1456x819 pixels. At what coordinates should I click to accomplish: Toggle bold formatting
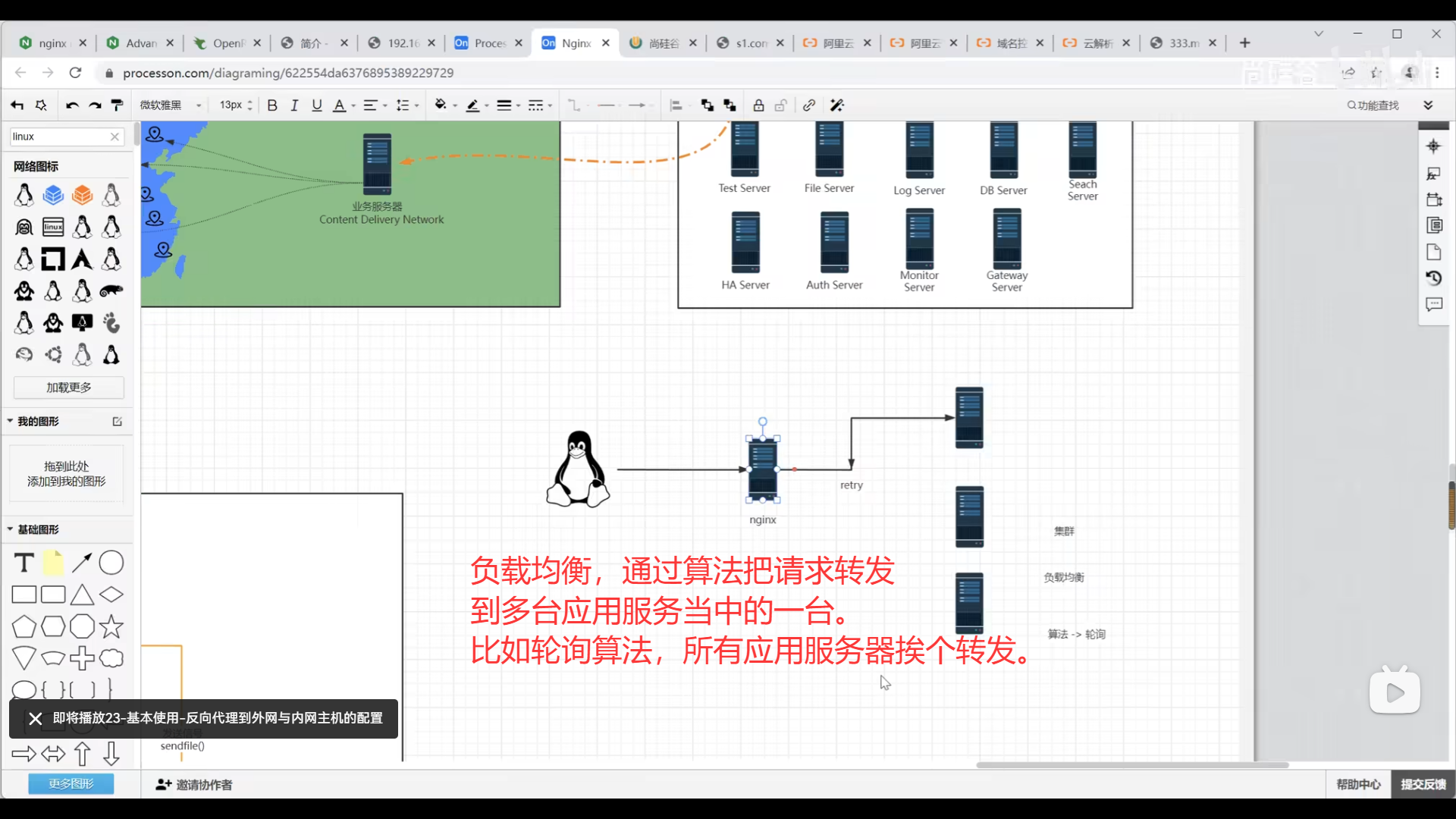pos(272,105)
